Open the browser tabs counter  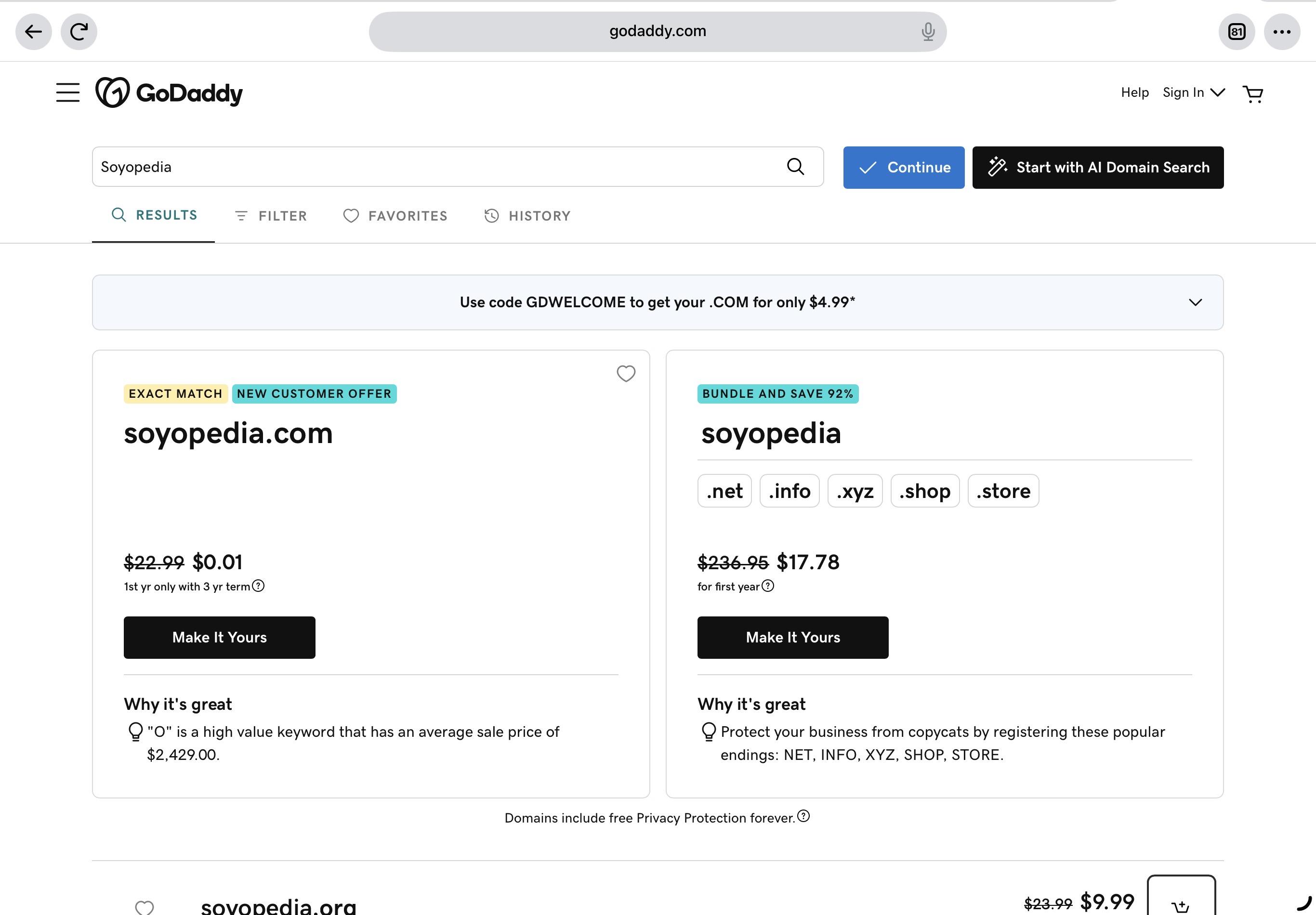[1237, 31]
